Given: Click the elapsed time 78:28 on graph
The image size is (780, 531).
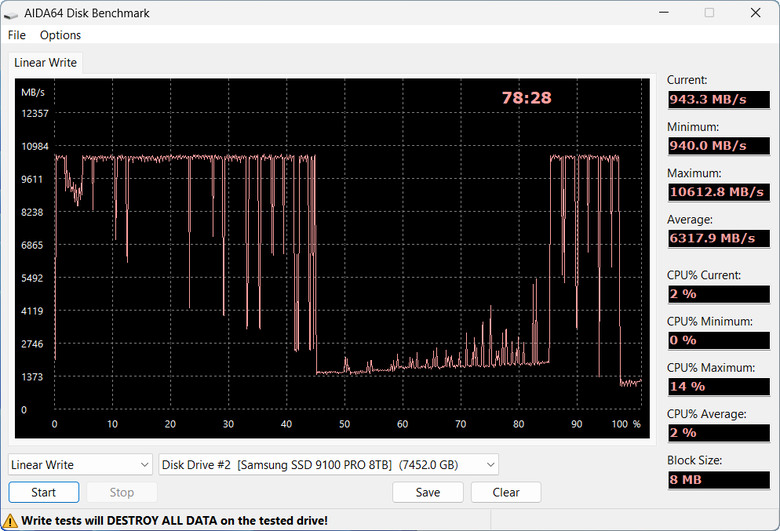Looking at the screenshot, I should coord(526,98).
